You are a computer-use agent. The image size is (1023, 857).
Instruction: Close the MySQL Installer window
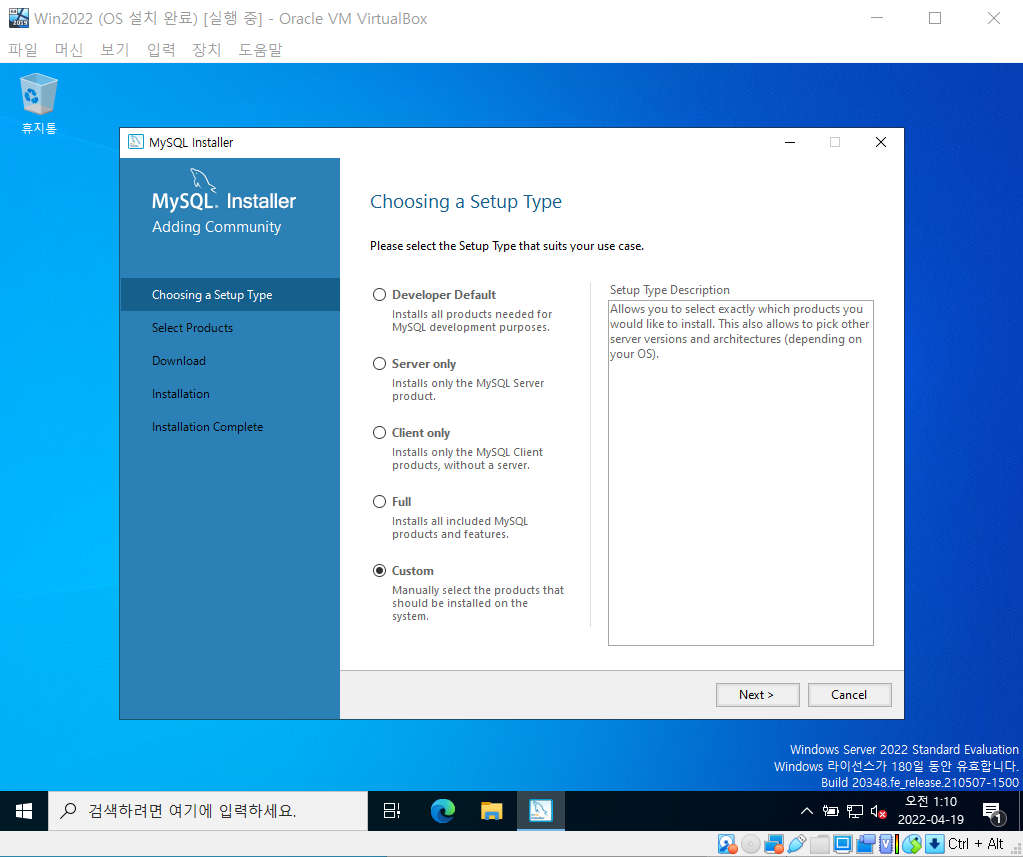[881, 142]
